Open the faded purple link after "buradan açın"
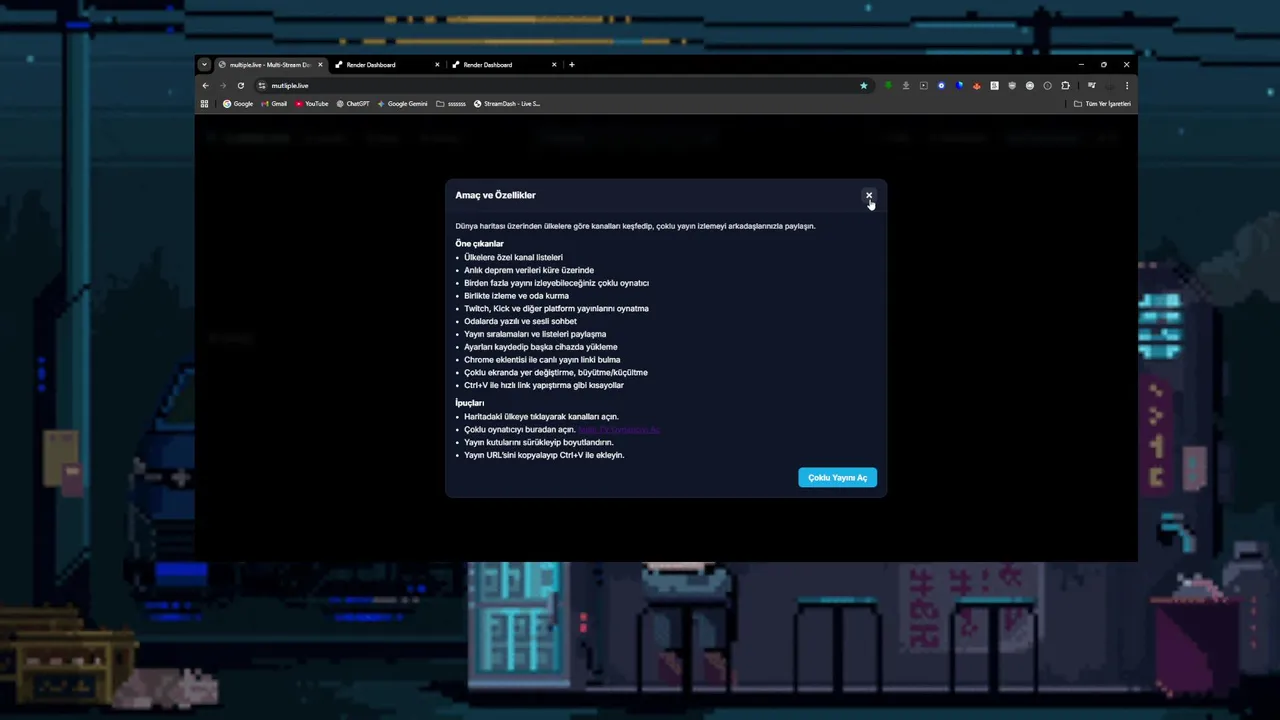Viewport: 1280px width, 720px height. click(619, 430)
